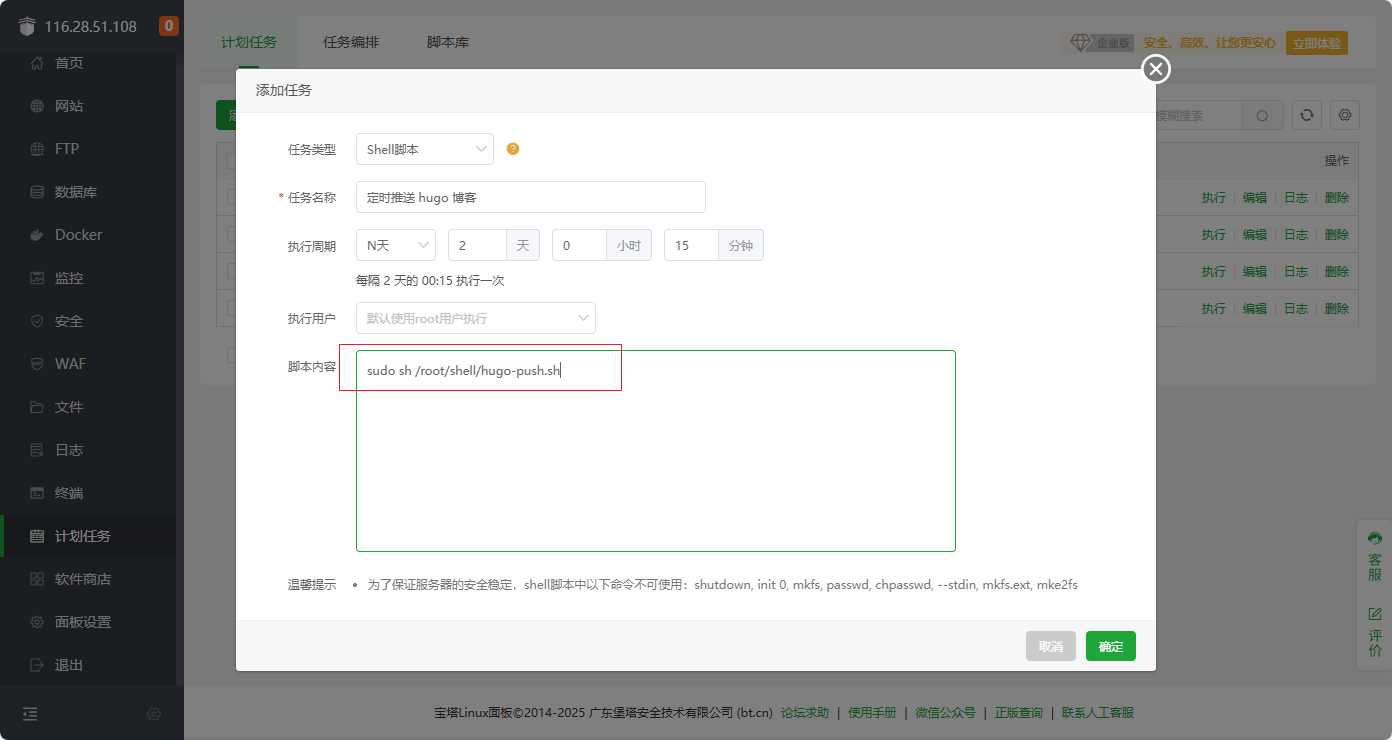This screenshot has width=1392, height=740.
Task: Click the refresh icon near the search box
Action: point(1307,115)
